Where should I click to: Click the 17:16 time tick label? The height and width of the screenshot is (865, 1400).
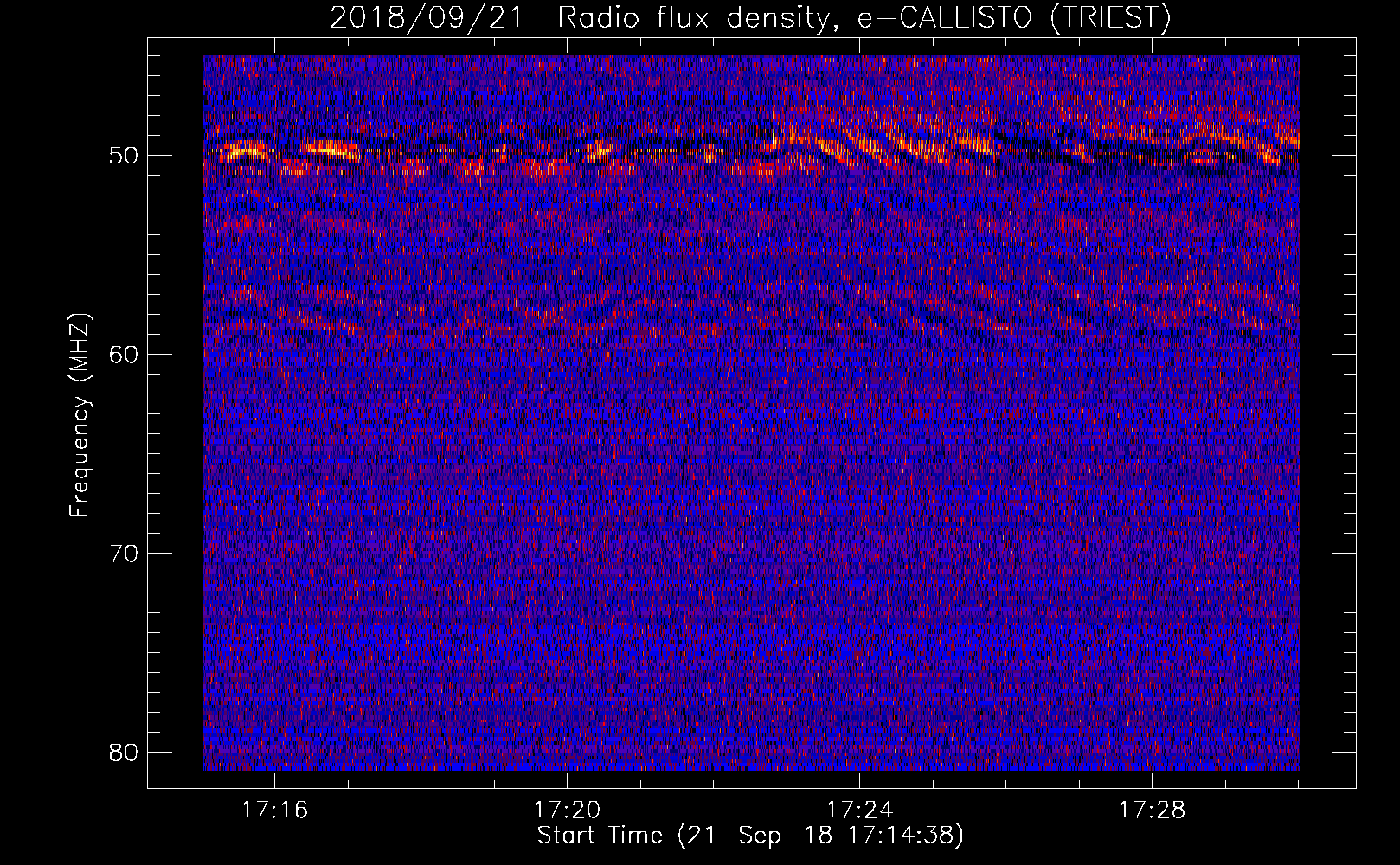click(x=275, y=811)
